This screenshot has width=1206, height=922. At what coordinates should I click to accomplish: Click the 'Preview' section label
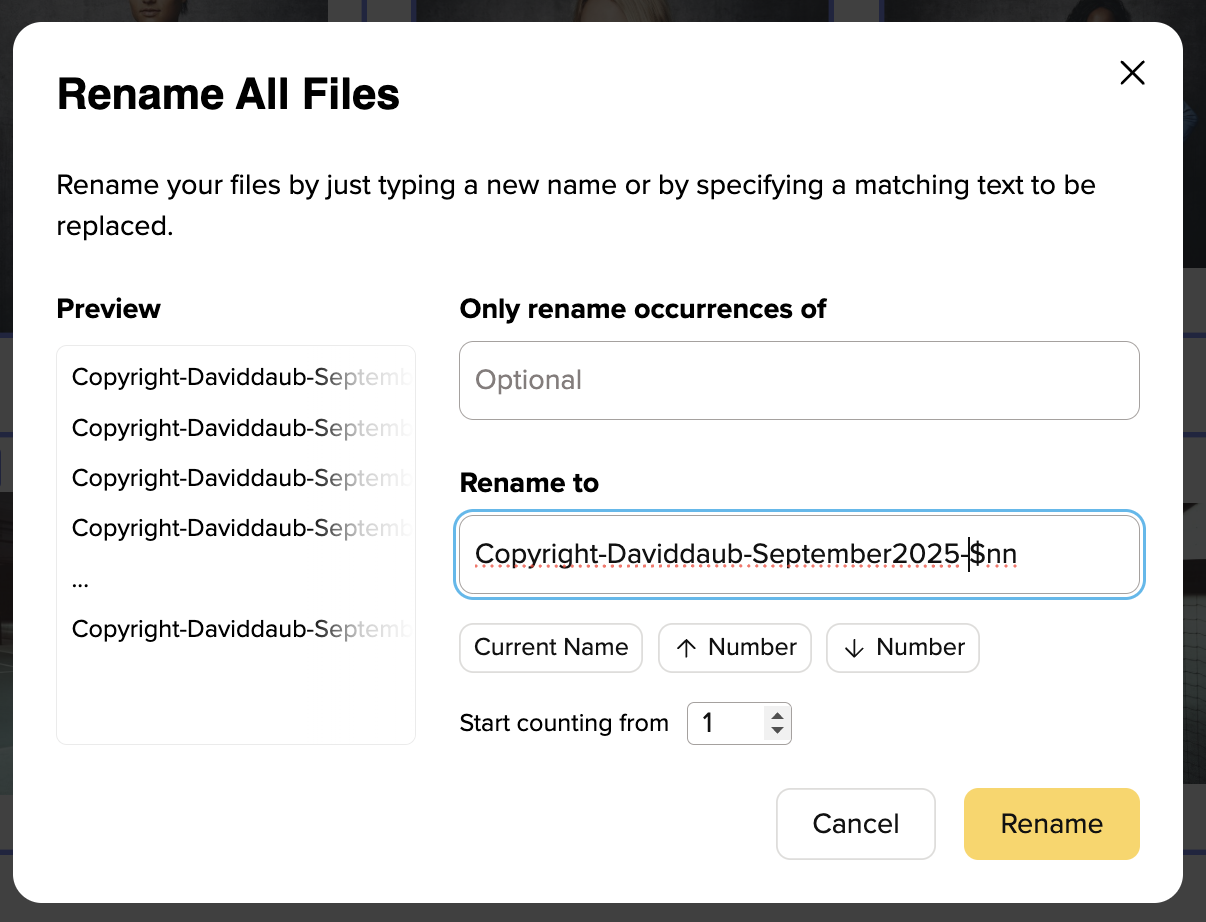[x=108, y=309]
